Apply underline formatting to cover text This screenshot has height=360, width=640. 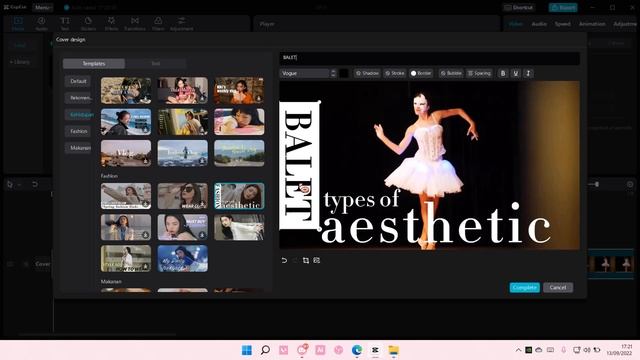(x=516, y=73)
